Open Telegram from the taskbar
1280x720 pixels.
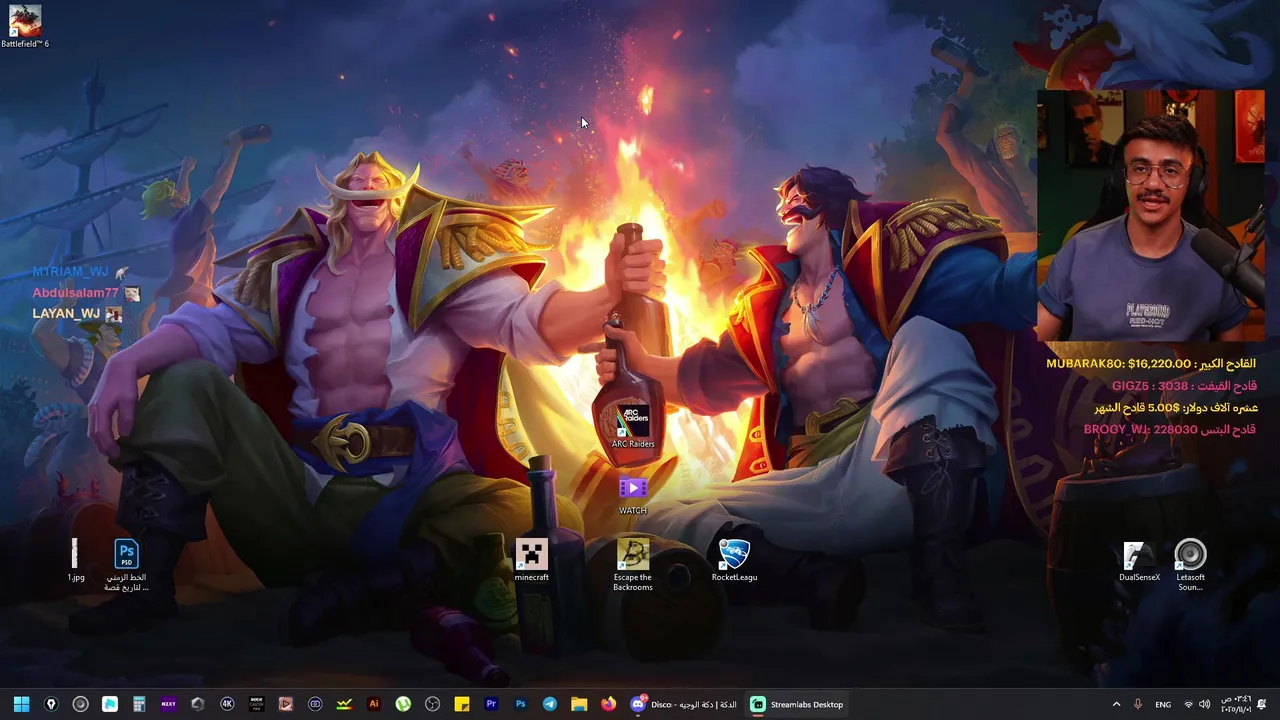(549, 704)
